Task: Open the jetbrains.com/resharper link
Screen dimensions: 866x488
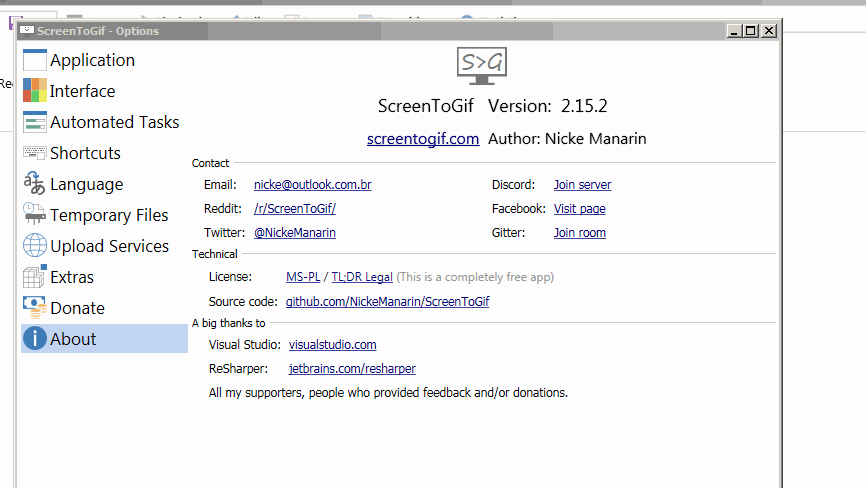Action: point(352,368)
